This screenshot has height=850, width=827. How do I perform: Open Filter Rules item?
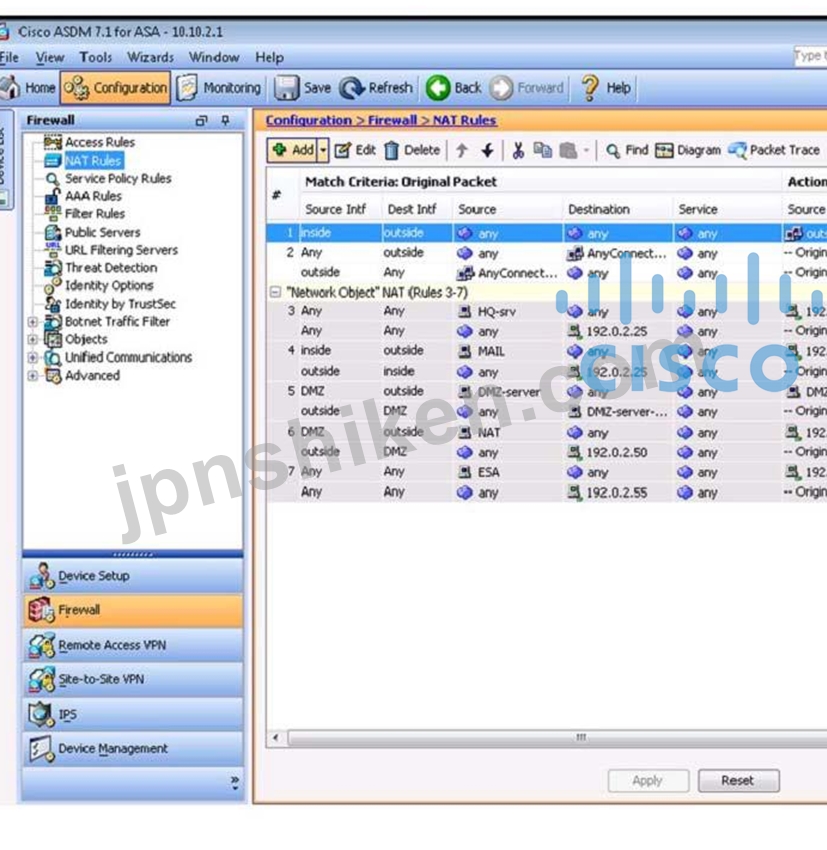pos(94,214)
